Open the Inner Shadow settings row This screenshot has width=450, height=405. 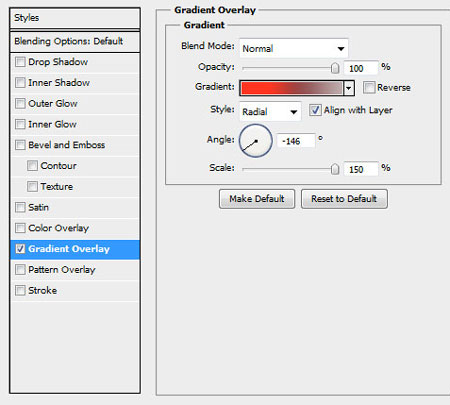(x=75, y=83)
